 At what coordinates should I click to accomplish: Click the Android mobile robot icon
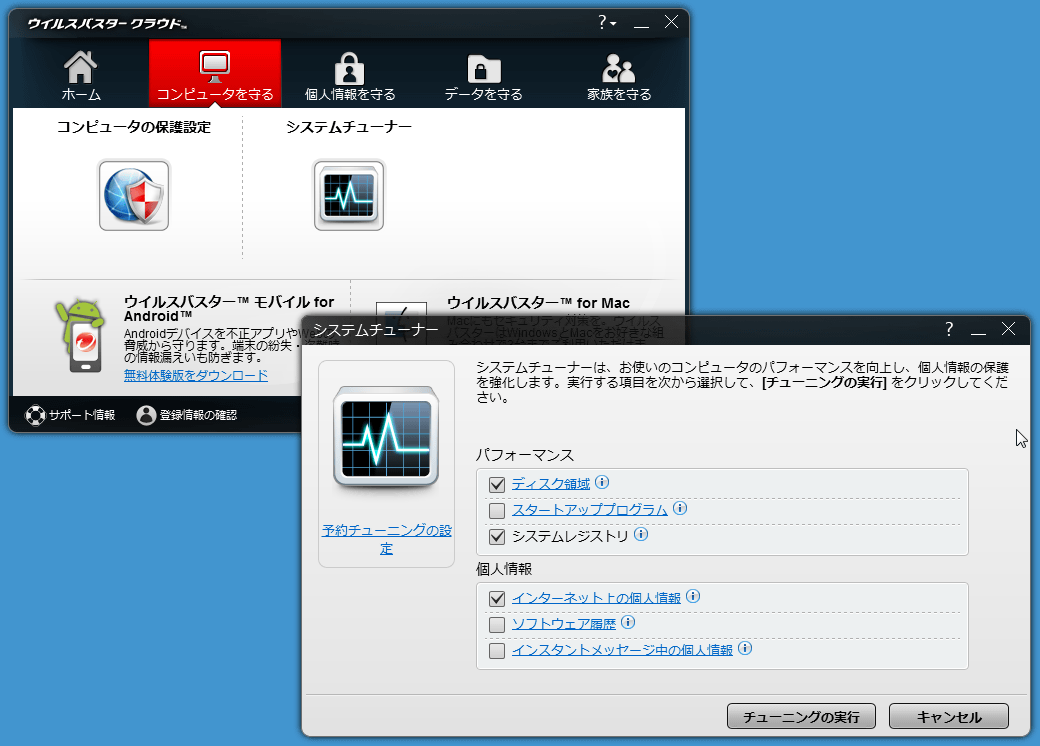(x=81, y=335)
